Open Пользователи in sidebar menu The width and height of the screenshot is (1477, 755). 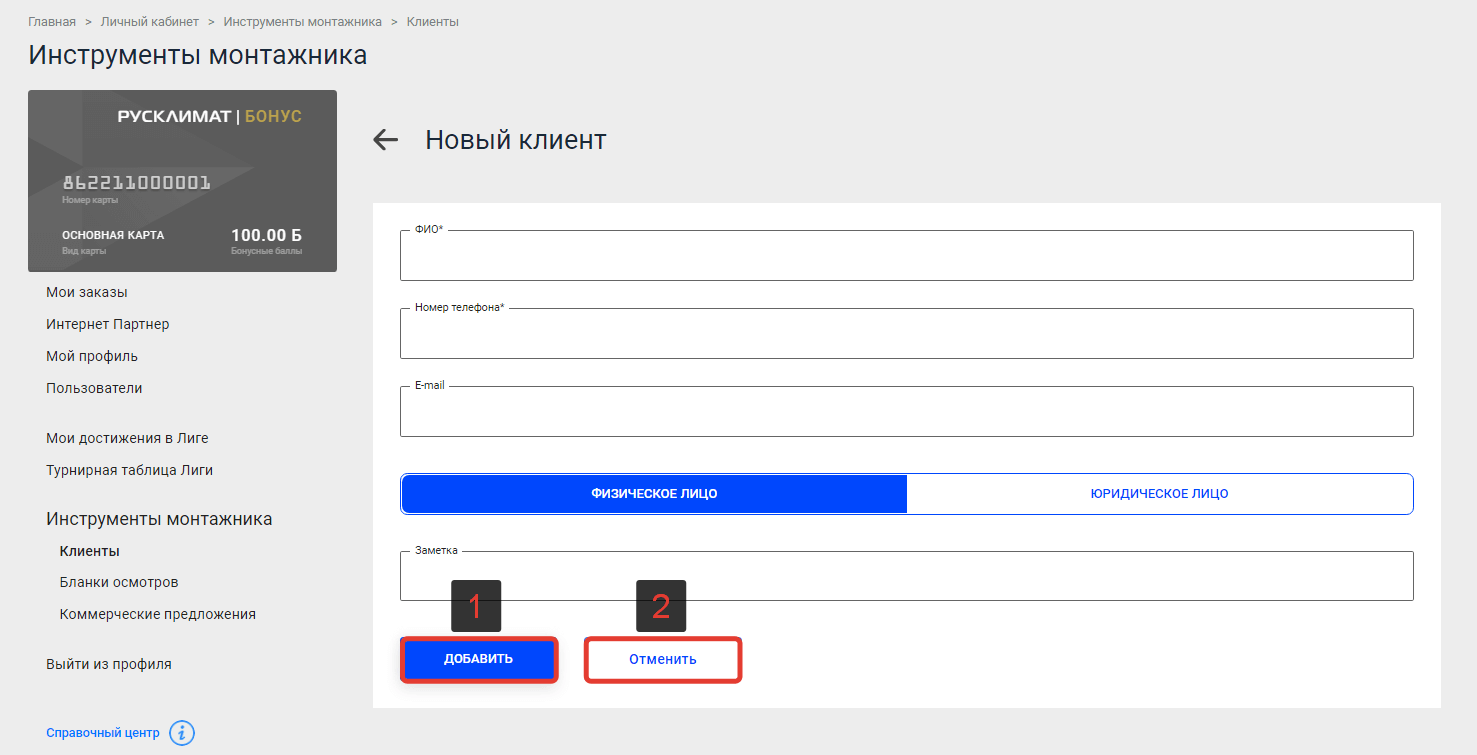[x=94, y=388]
